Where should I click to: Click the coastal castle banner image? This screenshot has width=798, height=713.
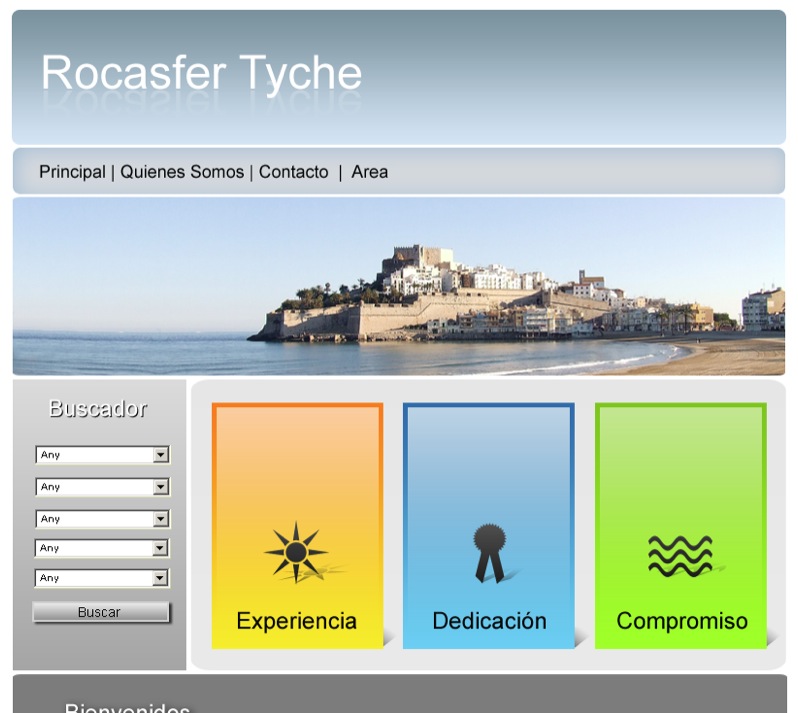pyautogui.click(x=398, y=286)
